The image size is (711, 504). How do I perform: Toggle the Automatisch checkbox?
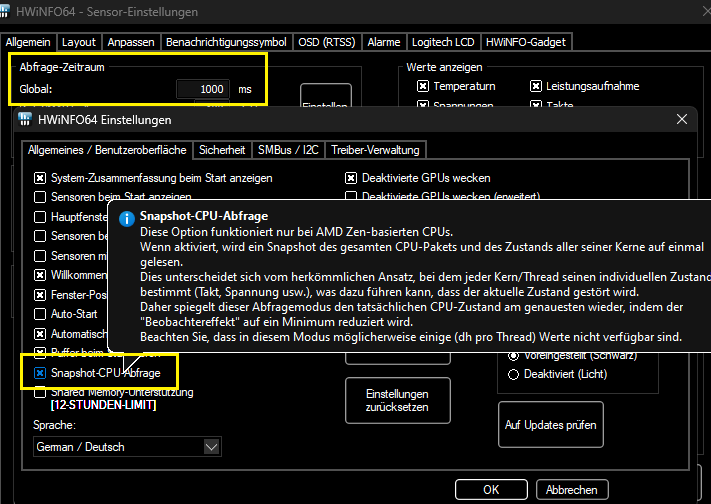click(40, 334)
